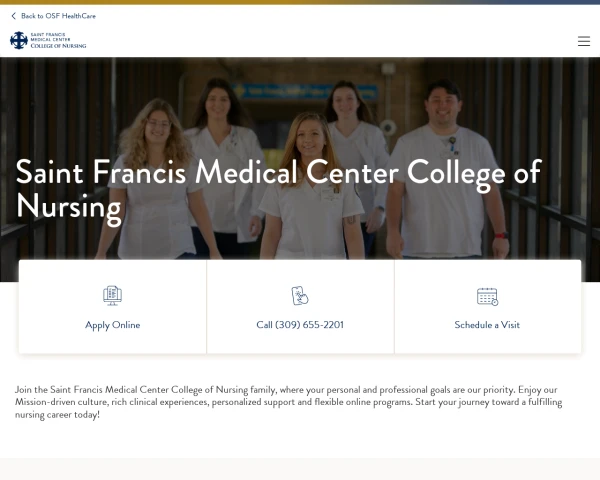Open the Schedule a Visit text link

(x=487, y=325)
